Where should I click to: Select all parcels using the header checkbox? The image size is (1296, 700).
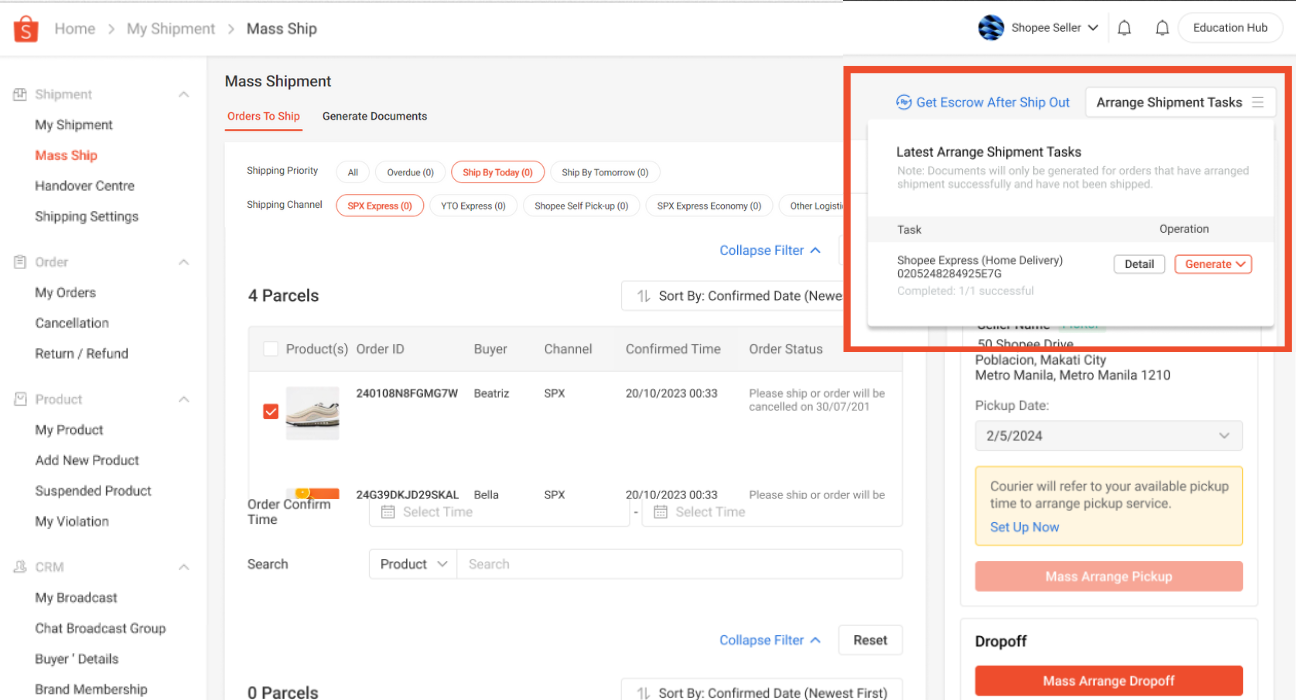pyautogui.click(x=268, y=348)
